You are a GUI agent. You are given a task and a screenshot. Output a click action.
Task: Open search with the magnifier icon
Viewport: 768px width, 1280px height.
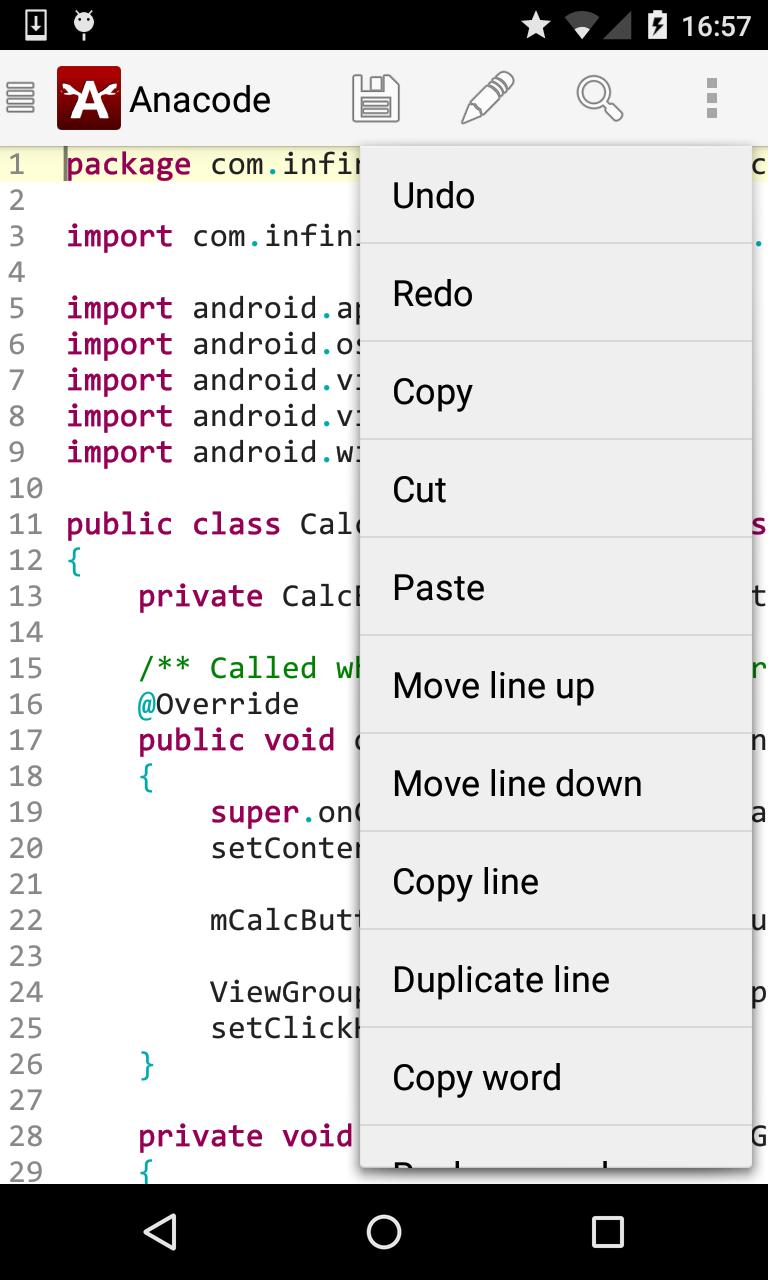point(599,98)
